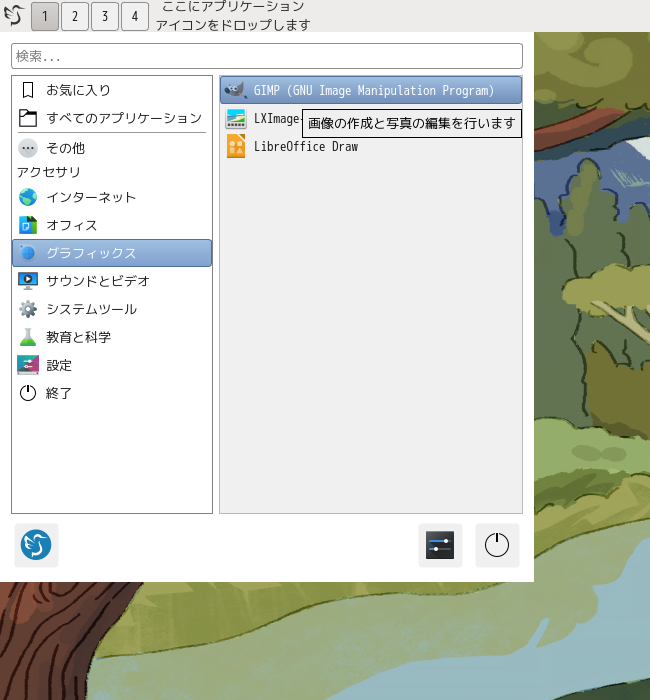
Task: Launch LibreOffice Draw
Action: tap(371, 146)
